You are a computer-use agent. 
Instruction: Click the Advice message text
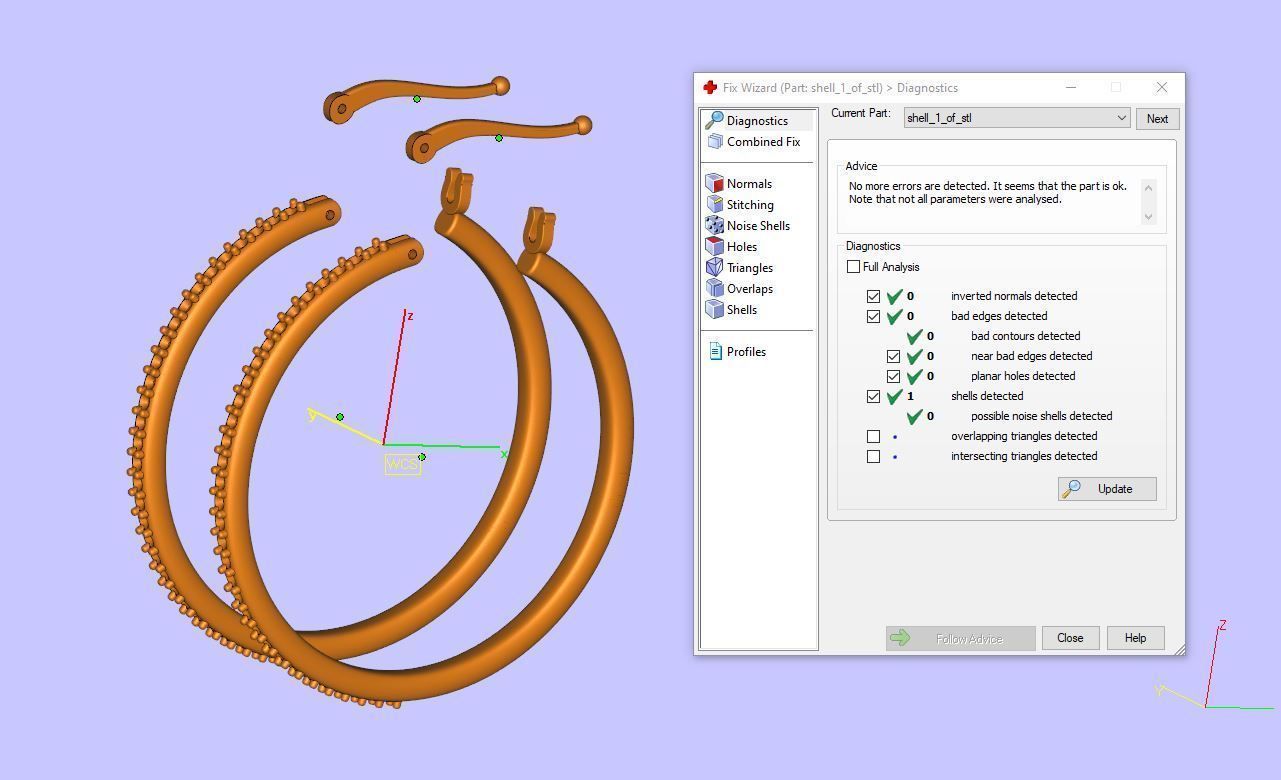pos(987,193)
